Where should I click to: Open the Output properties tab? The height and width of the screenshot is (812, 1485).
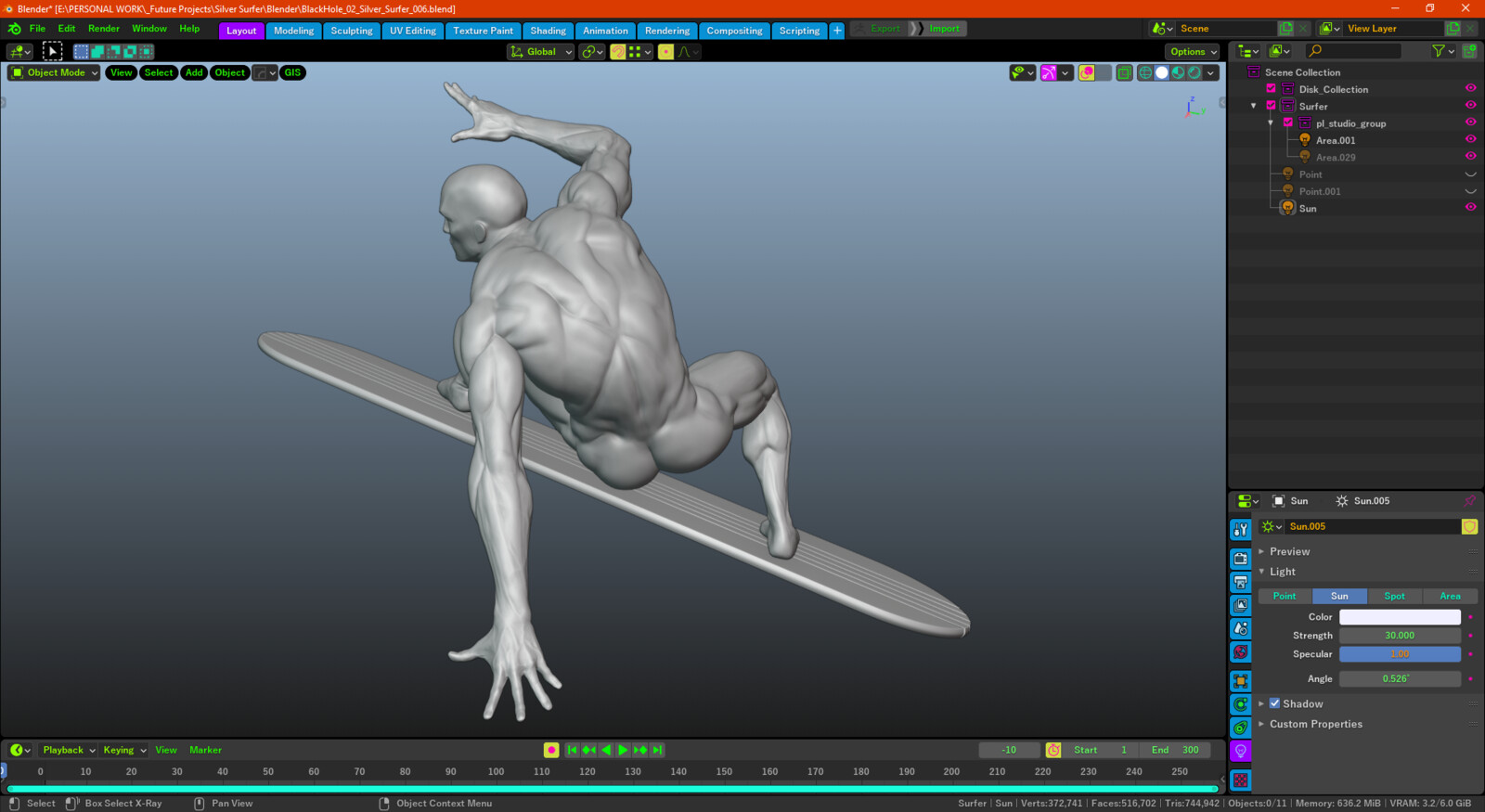pyautogui.click(x=1241, y=582)
